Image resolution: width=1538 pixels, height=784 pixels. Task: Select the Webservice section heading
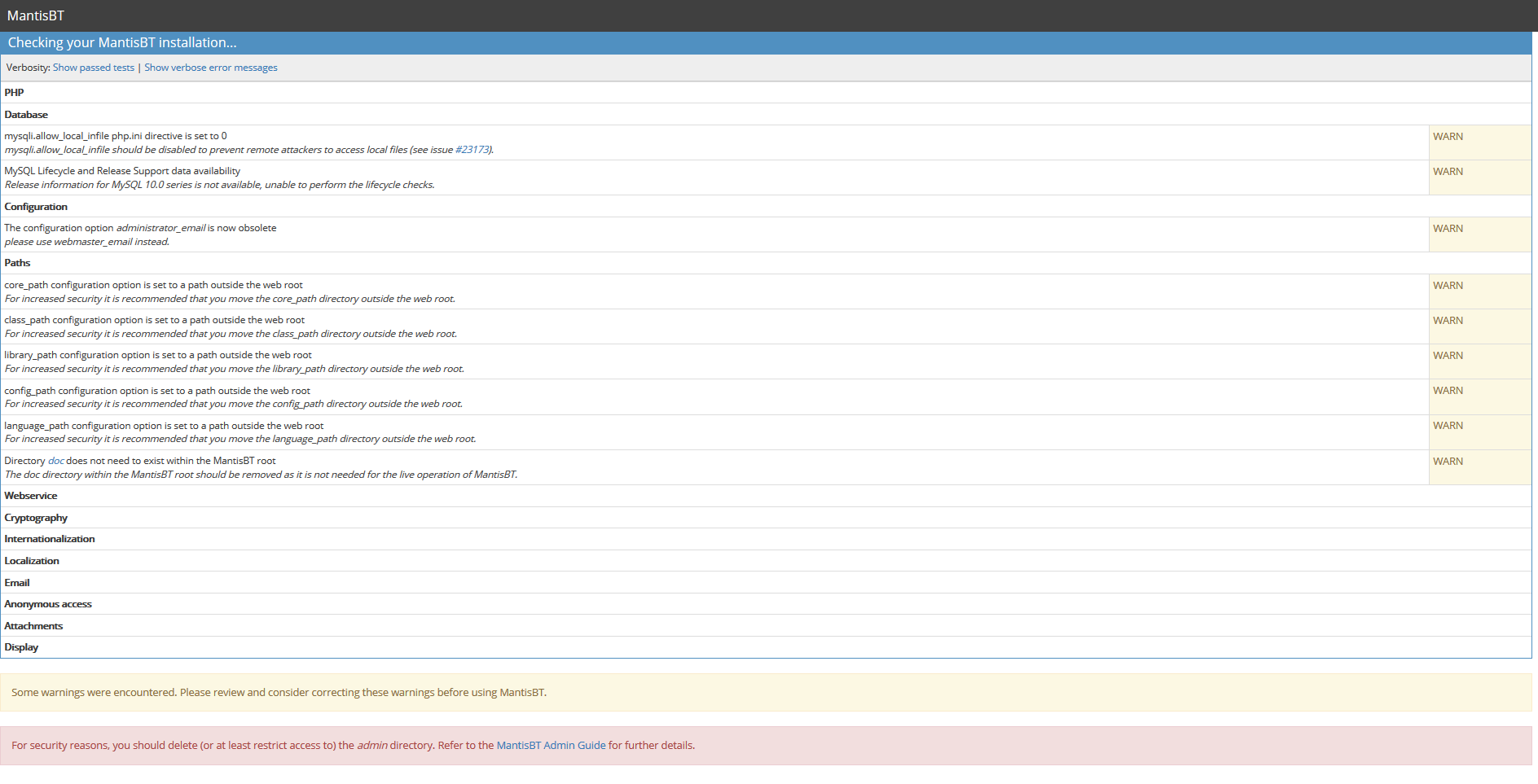tap(31, 496)
